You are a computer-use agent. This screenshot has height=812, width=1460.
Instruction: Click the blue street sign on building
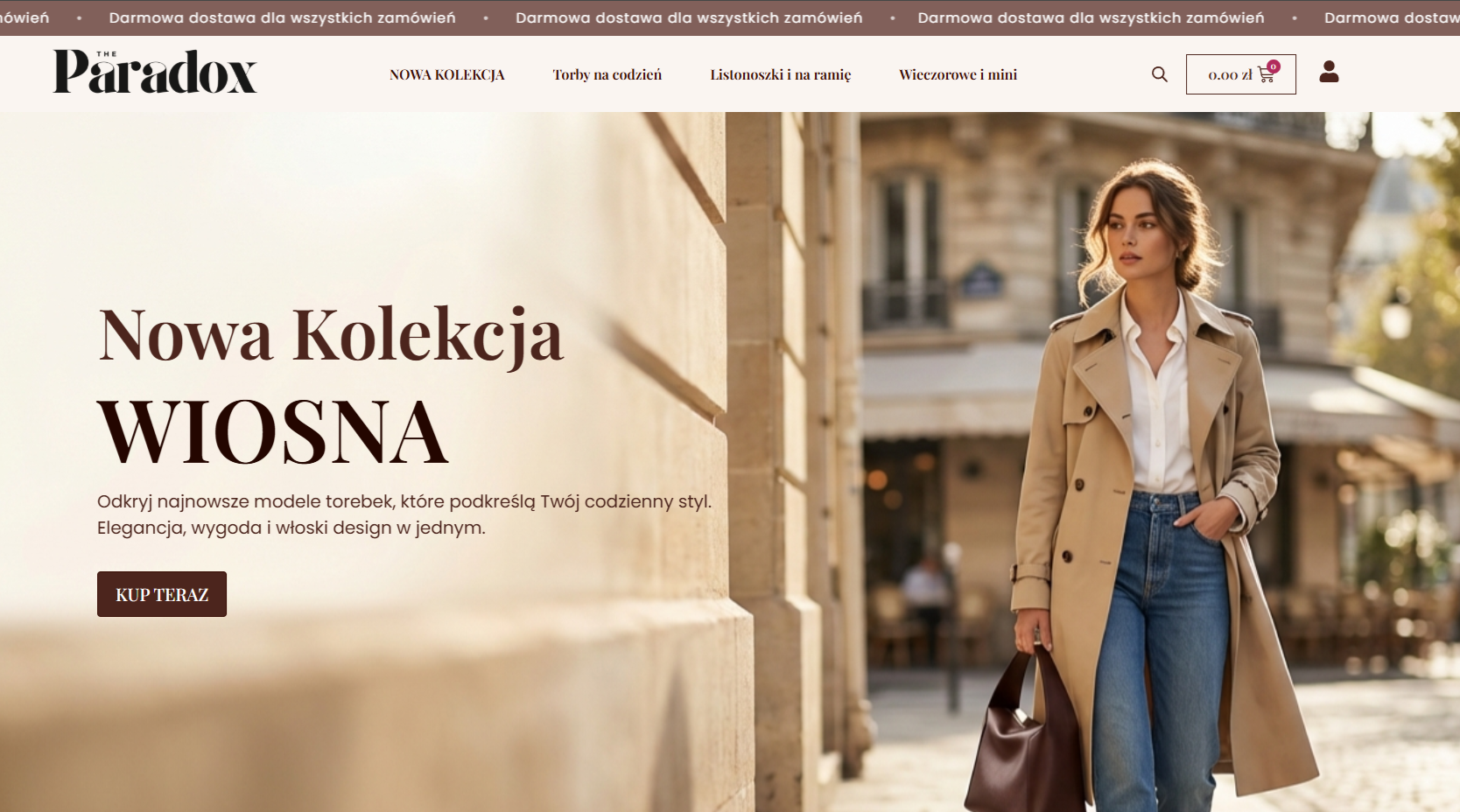tap(981, 282)
